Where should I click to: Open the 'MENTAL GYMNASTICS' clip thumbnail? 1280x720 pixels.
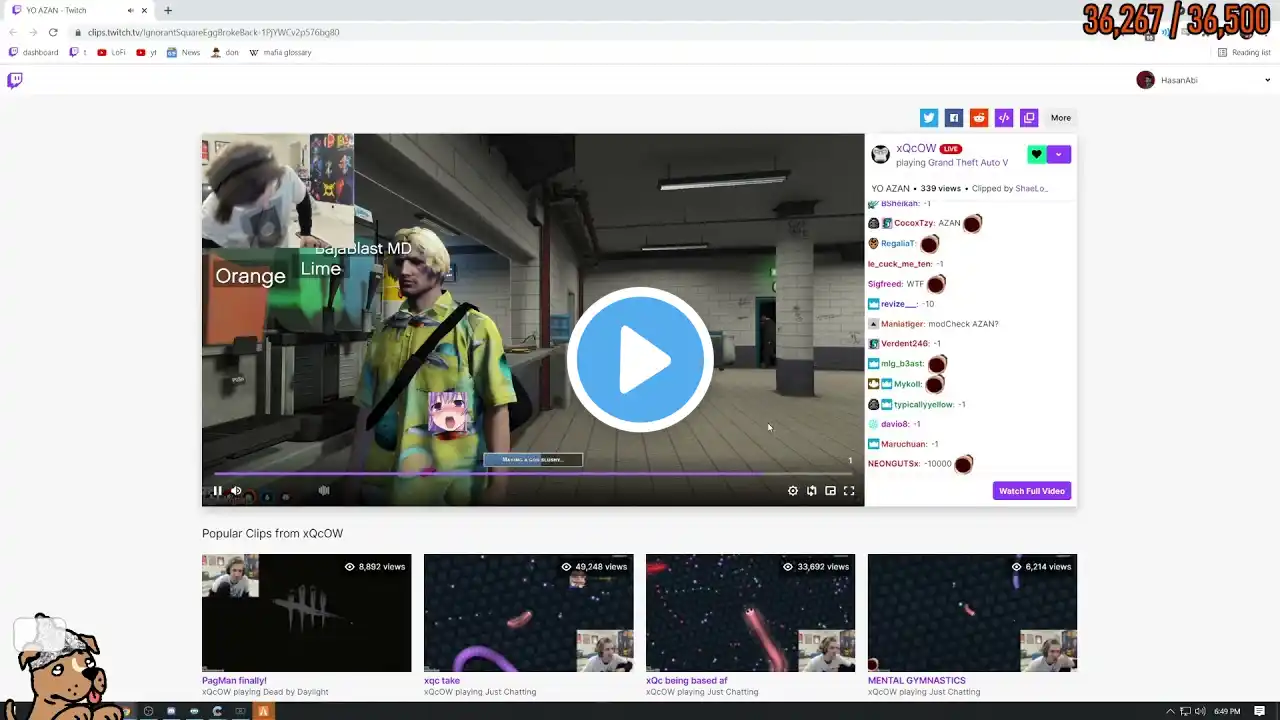click(972, 613)
